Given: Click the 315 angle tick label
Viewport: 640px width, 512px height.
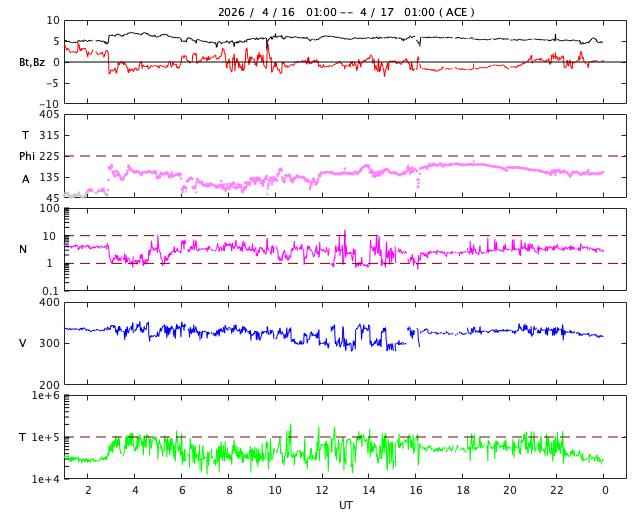Looking at the screenshot, I should coord(49,135).
